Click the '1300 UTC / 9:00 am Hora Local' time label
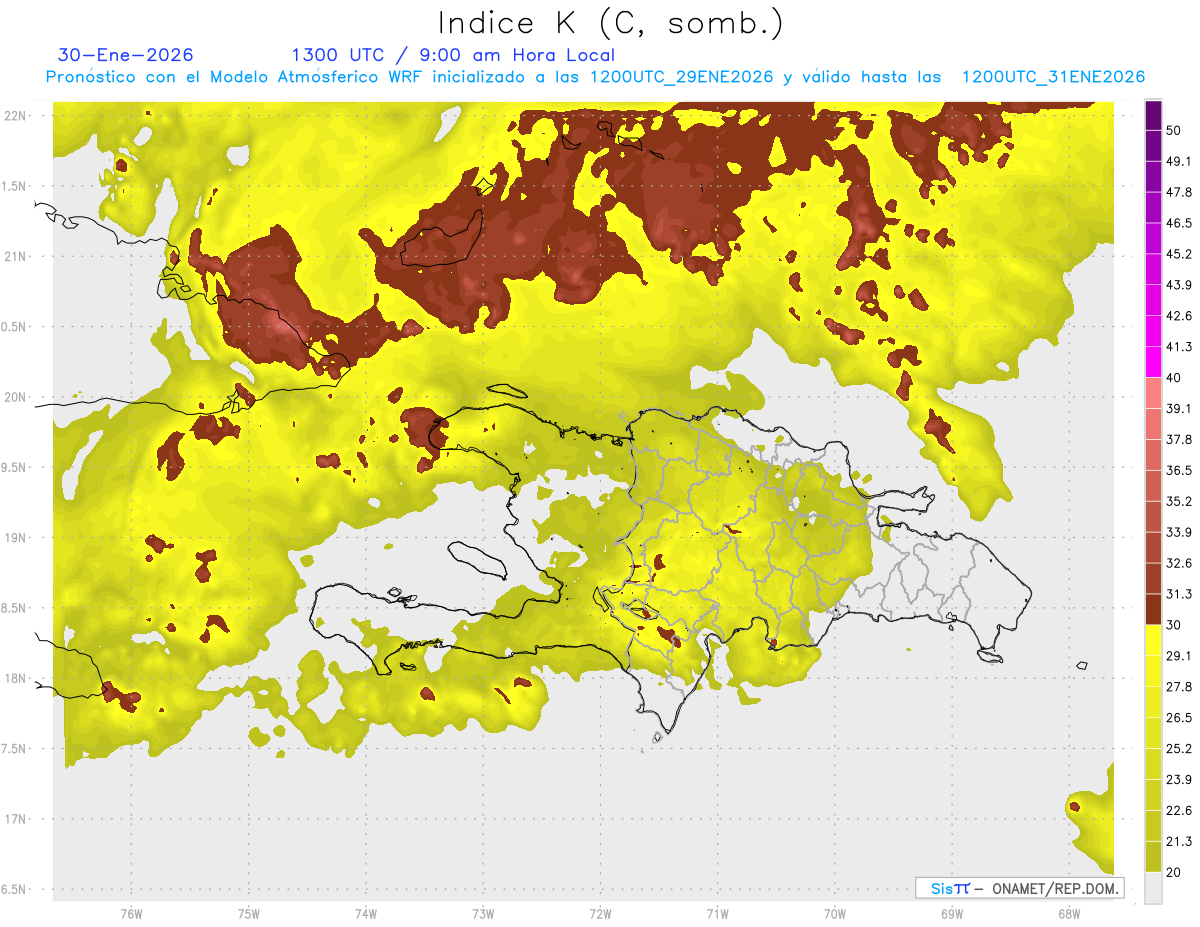Viewport: 1200px width, 927px height. pyautogui.click(x=453, y=55)
